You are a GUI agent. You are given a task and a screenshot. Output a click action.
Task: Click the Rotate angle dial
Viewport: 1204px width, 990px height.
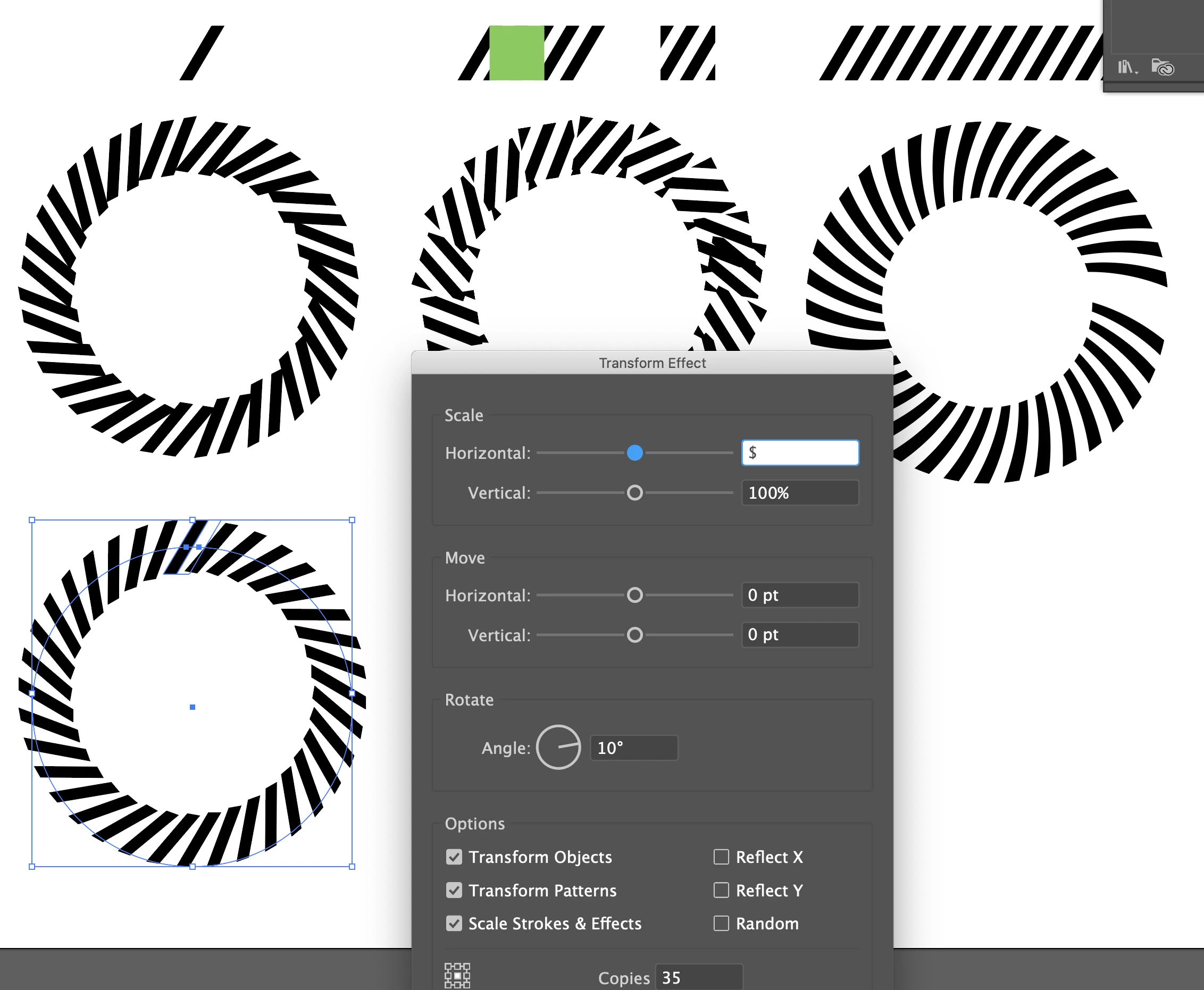(x=558, y=747)
